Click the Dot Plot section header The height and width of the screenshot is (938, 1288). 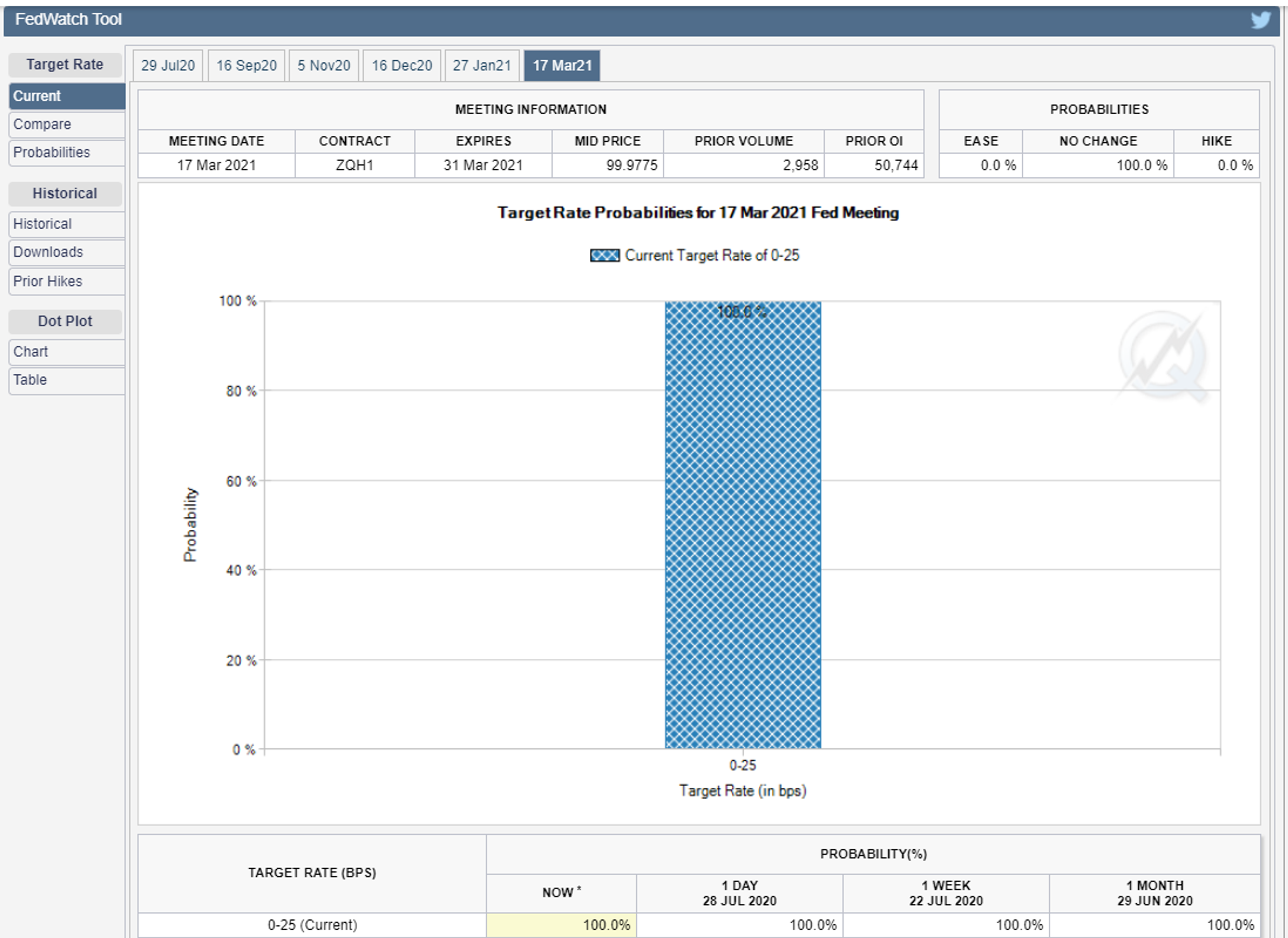click(x=65, y=321)
